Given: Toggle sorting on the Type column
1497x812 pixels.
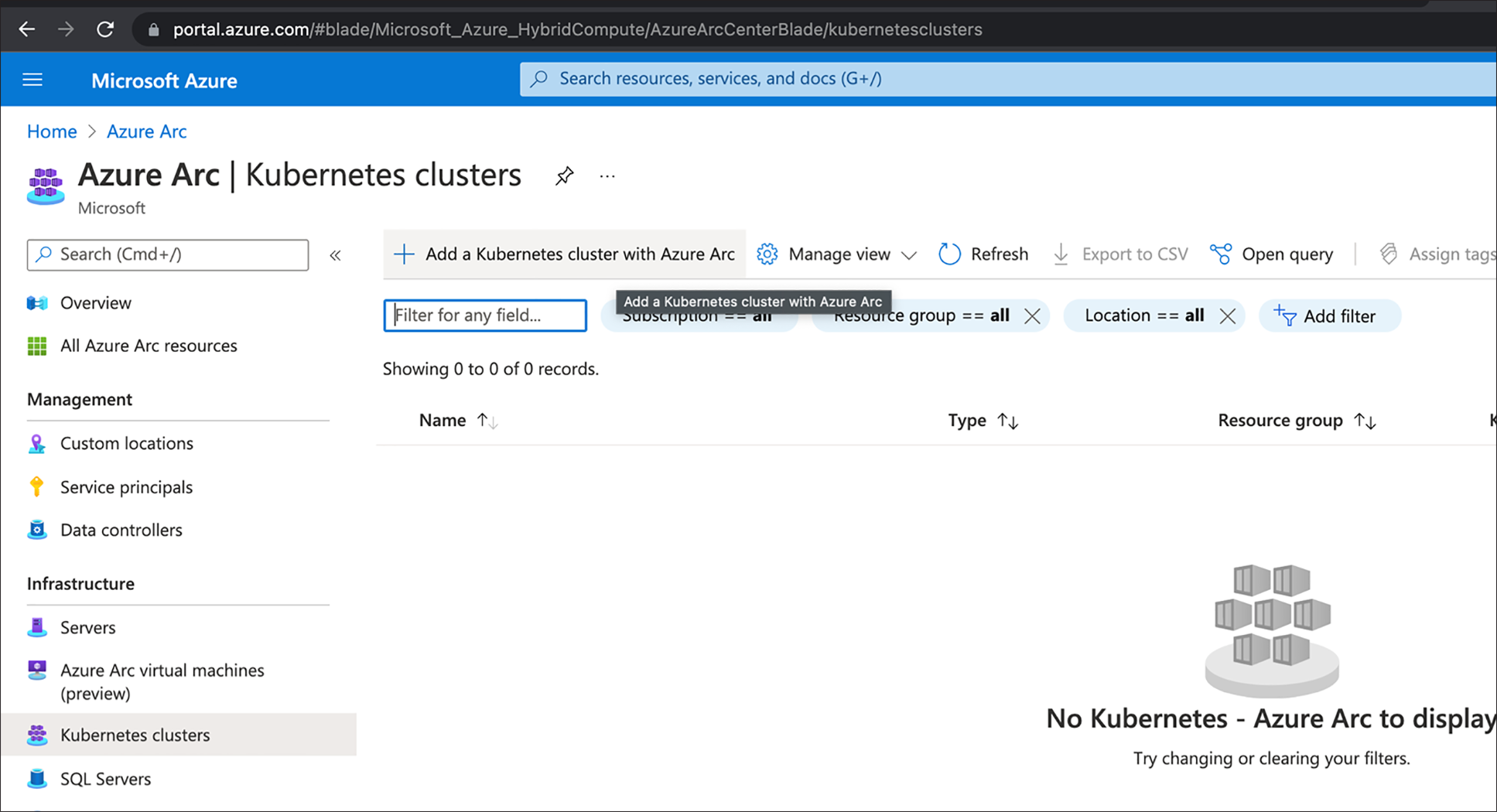Looking at the screenshot, I should (1007, 420).
